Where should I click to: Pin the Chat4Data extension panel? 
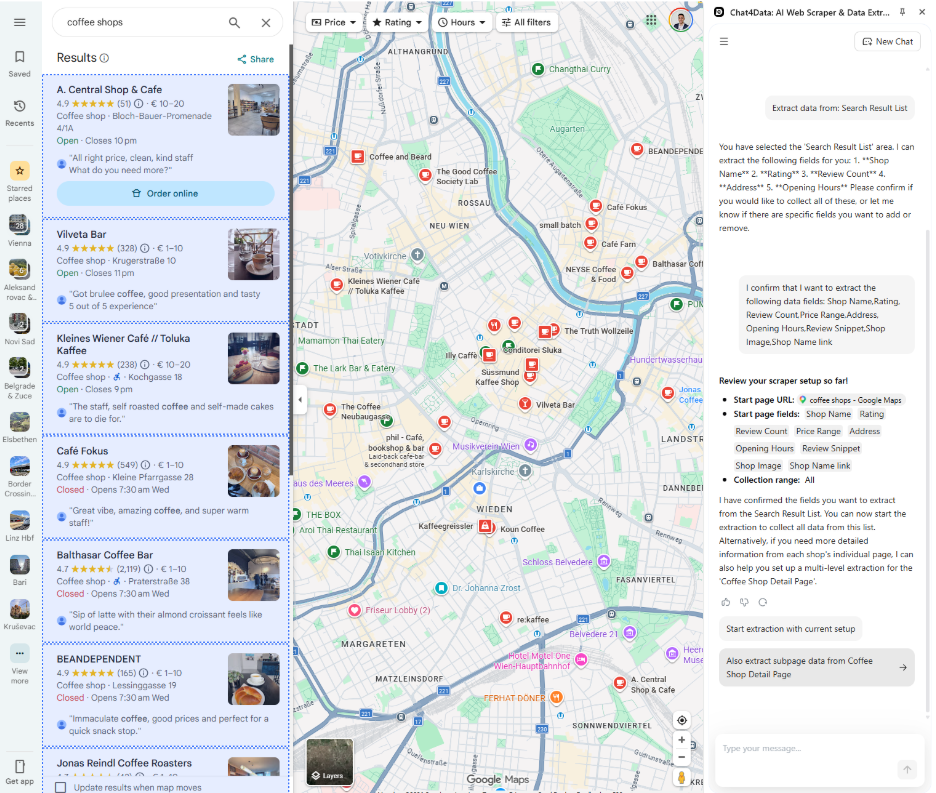[903, 12]
